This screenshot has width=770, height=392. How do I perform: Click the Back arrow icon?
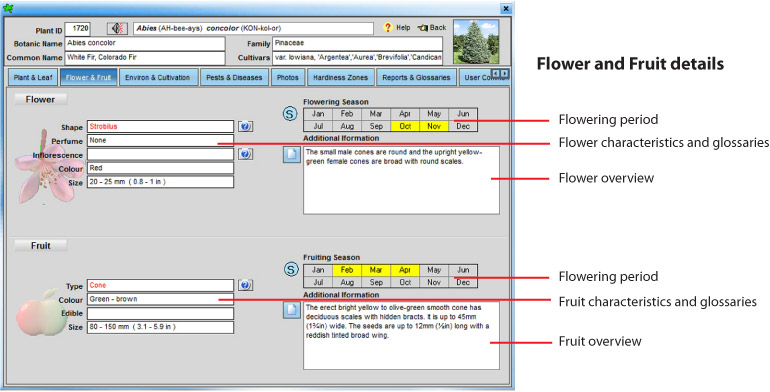pos(422,28)
